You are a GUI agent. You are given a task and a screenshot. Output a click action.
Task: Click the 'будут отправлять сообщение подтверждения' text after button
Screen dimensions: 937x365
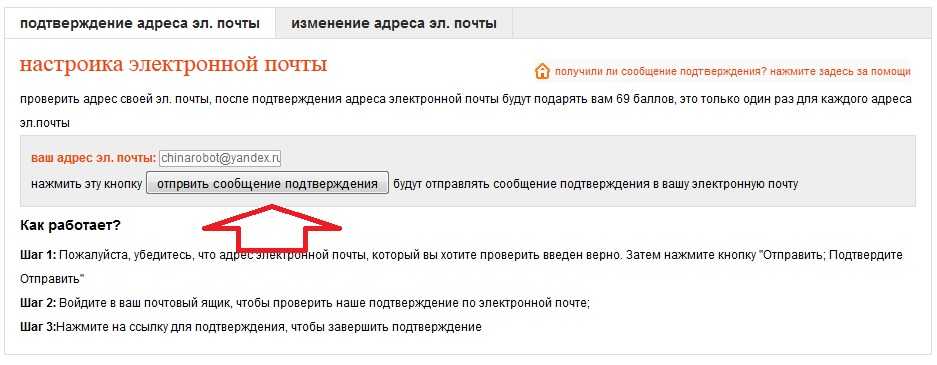pos(595,184)
